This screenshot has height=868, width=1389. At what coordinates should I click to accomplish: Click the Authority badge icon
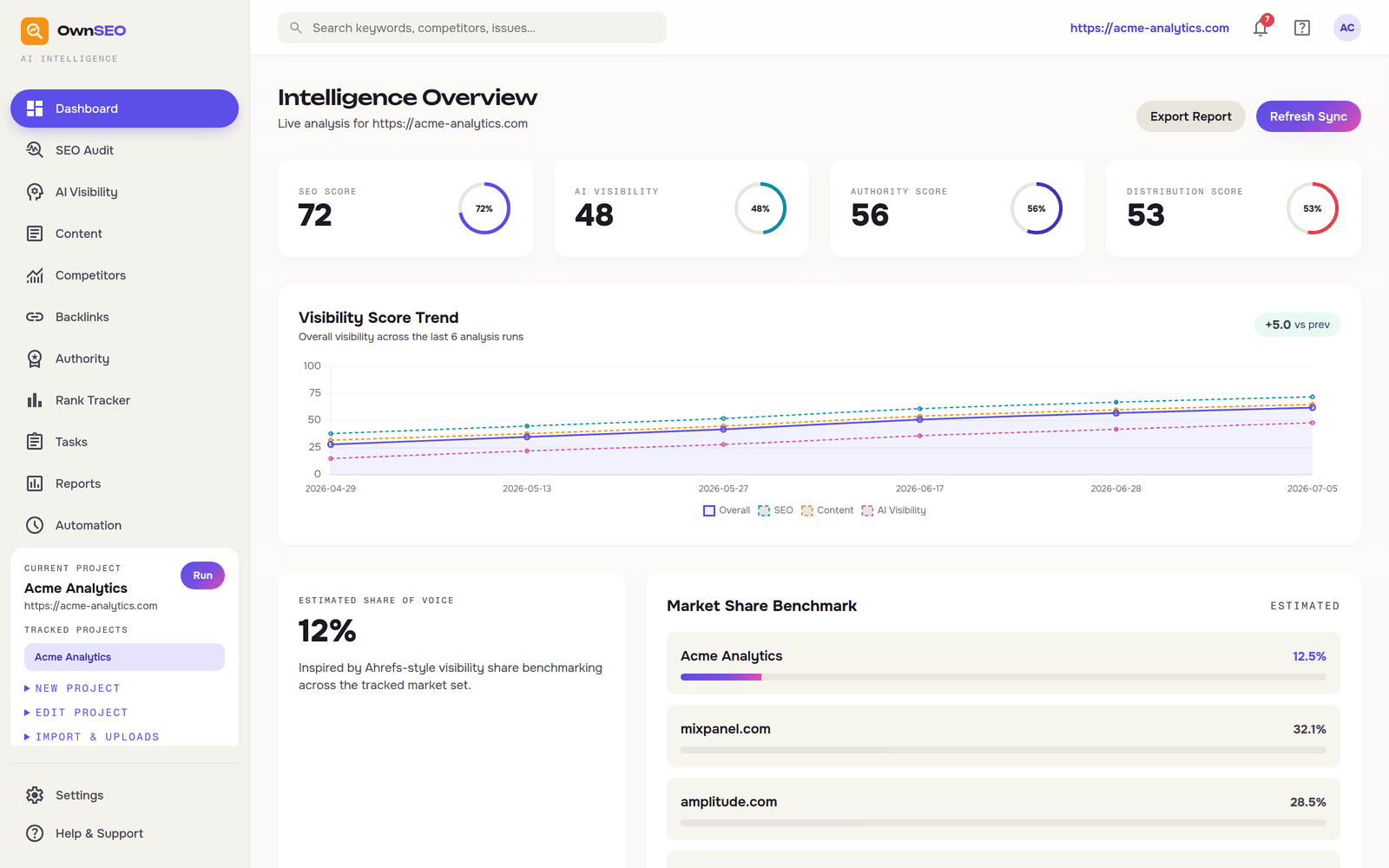[35, 358]
